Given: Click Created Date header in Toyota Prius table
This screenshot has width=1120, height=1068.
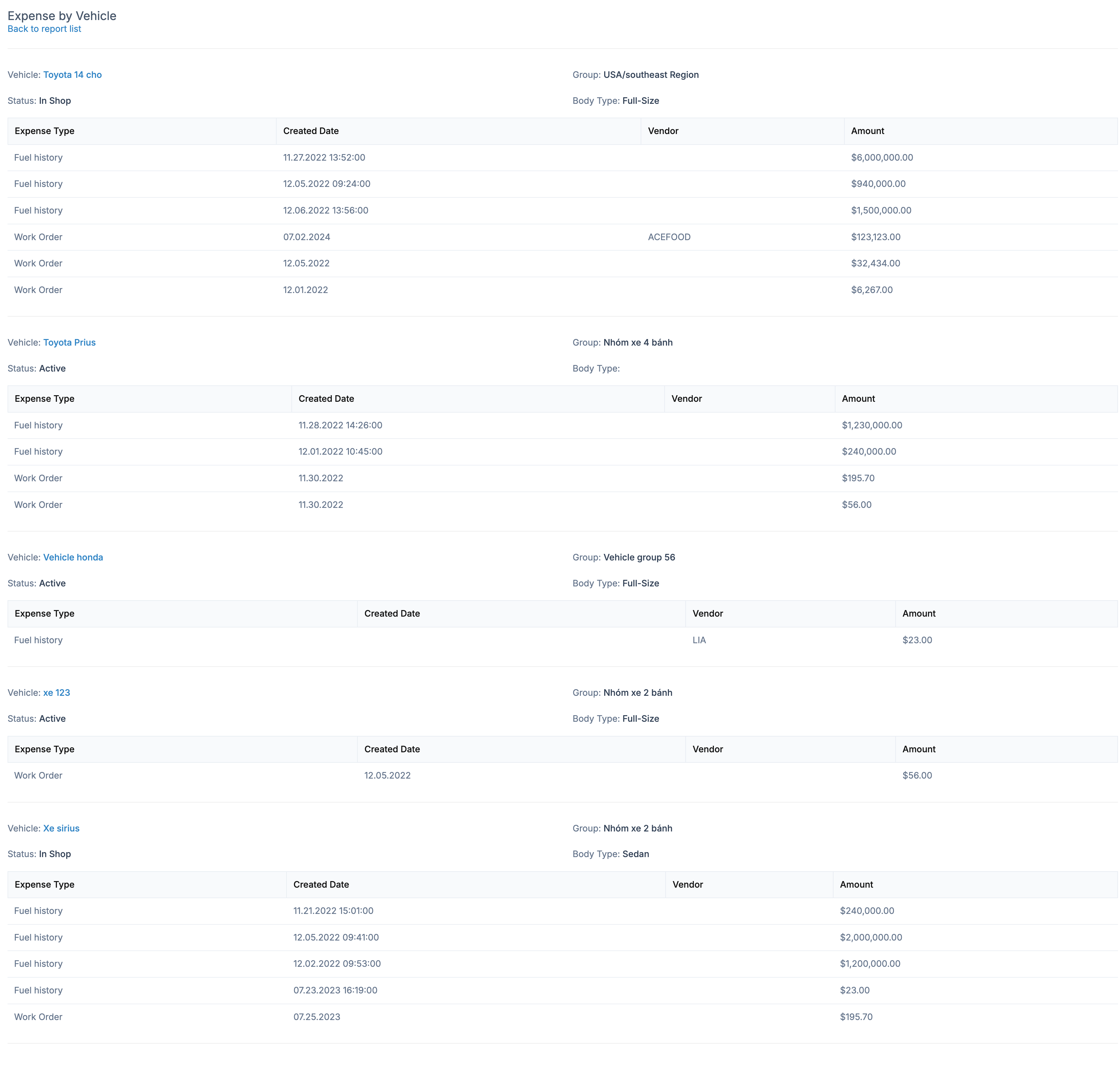Looking at the screenshot, I should coord(326,398).
